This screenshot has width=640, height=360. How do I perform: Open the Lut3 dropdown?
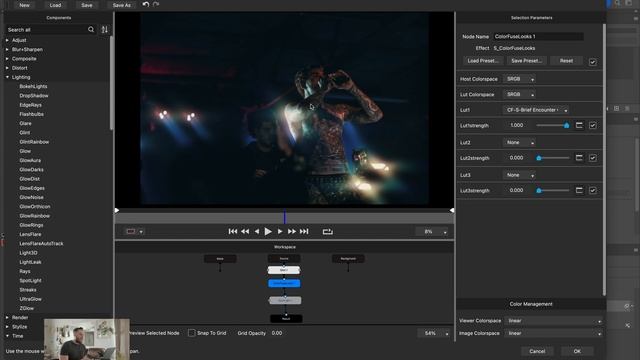(519, 175)
